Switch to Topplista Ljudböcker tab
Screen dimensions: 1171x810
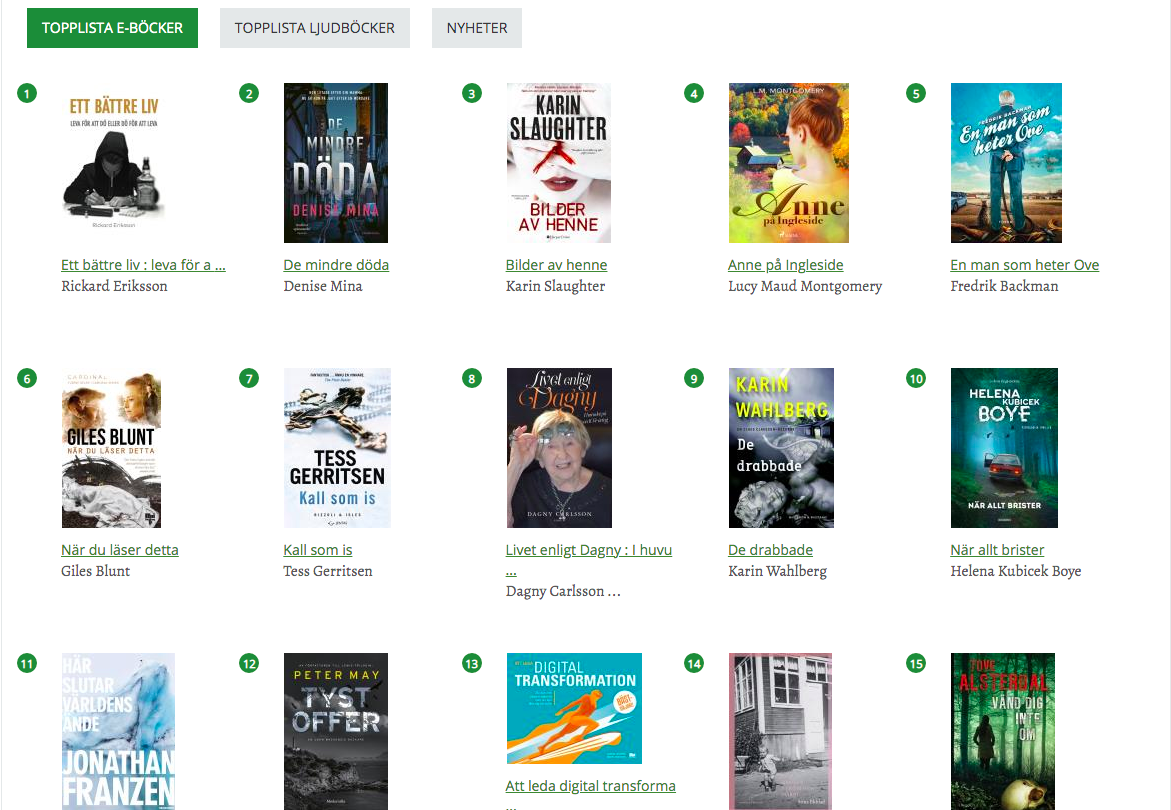click(315, 28)
